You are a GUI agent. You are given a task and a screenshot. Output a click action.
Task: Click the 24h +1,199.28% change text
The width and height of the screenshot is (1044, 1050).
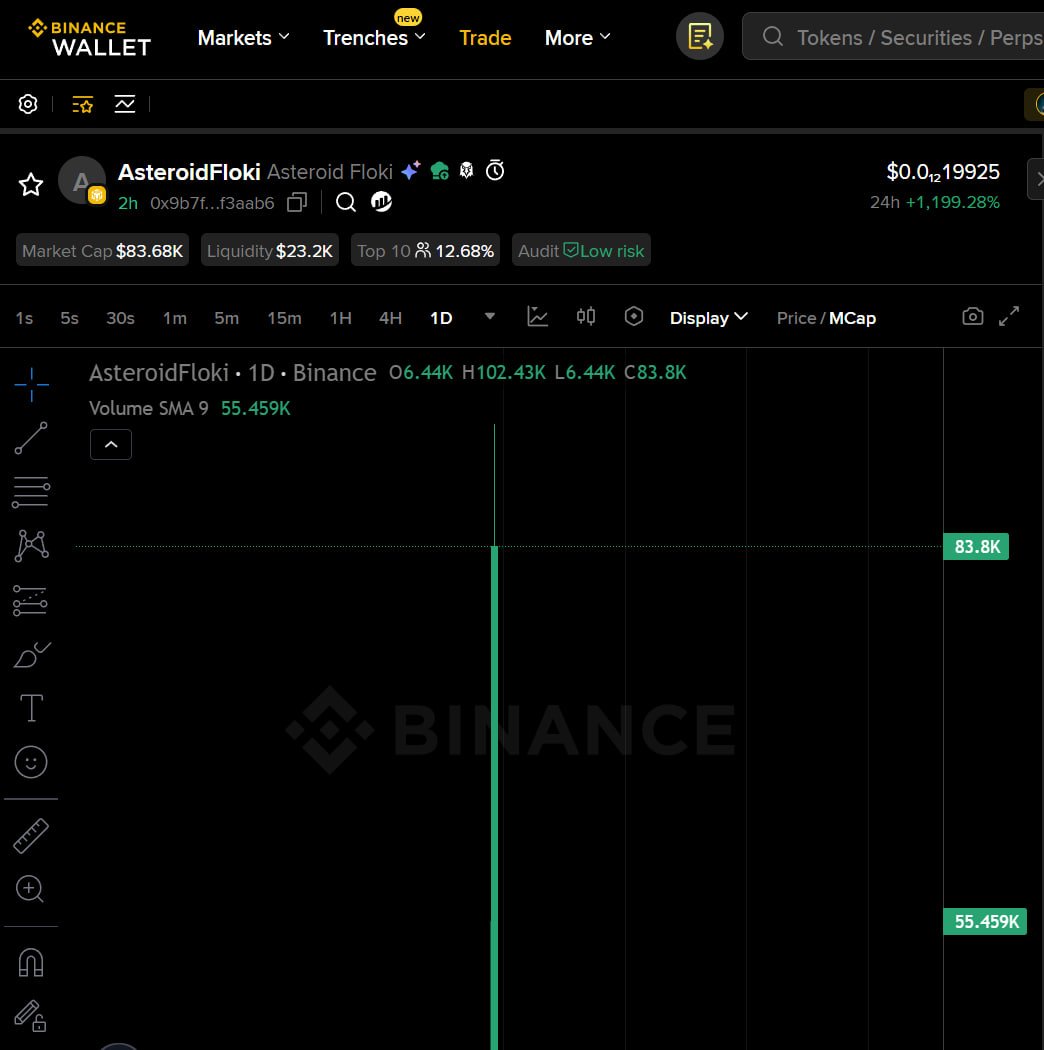tap(934, 202)
